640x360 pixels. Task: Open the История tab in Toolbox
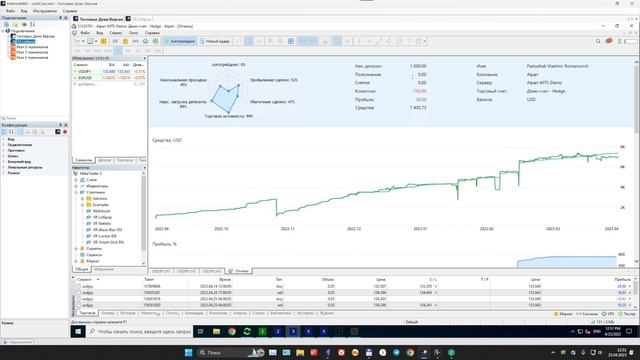click(128, 313)
